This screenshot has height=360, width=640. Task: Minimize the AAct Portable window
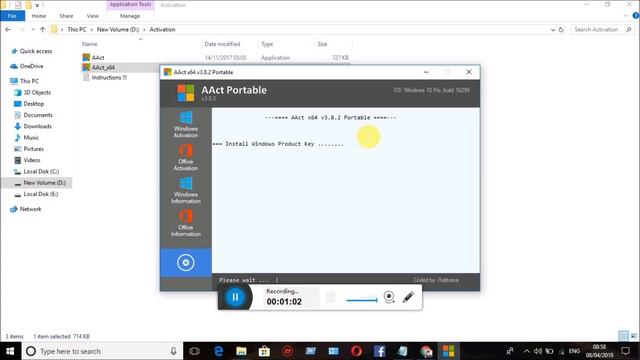click(426, 72)
